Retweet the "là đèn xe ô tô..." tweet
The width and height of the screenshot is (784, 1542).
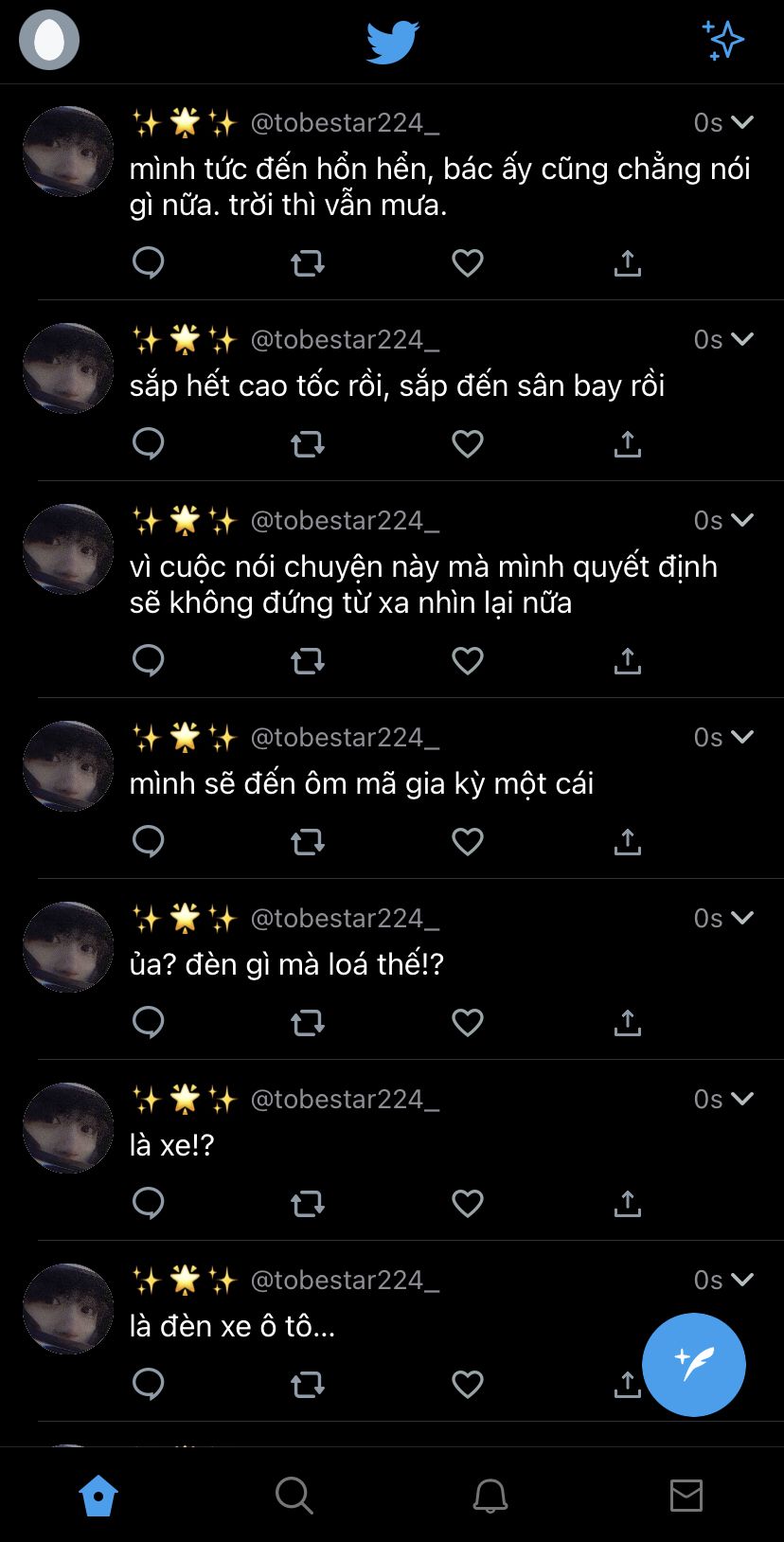(x=308, y=1384)
